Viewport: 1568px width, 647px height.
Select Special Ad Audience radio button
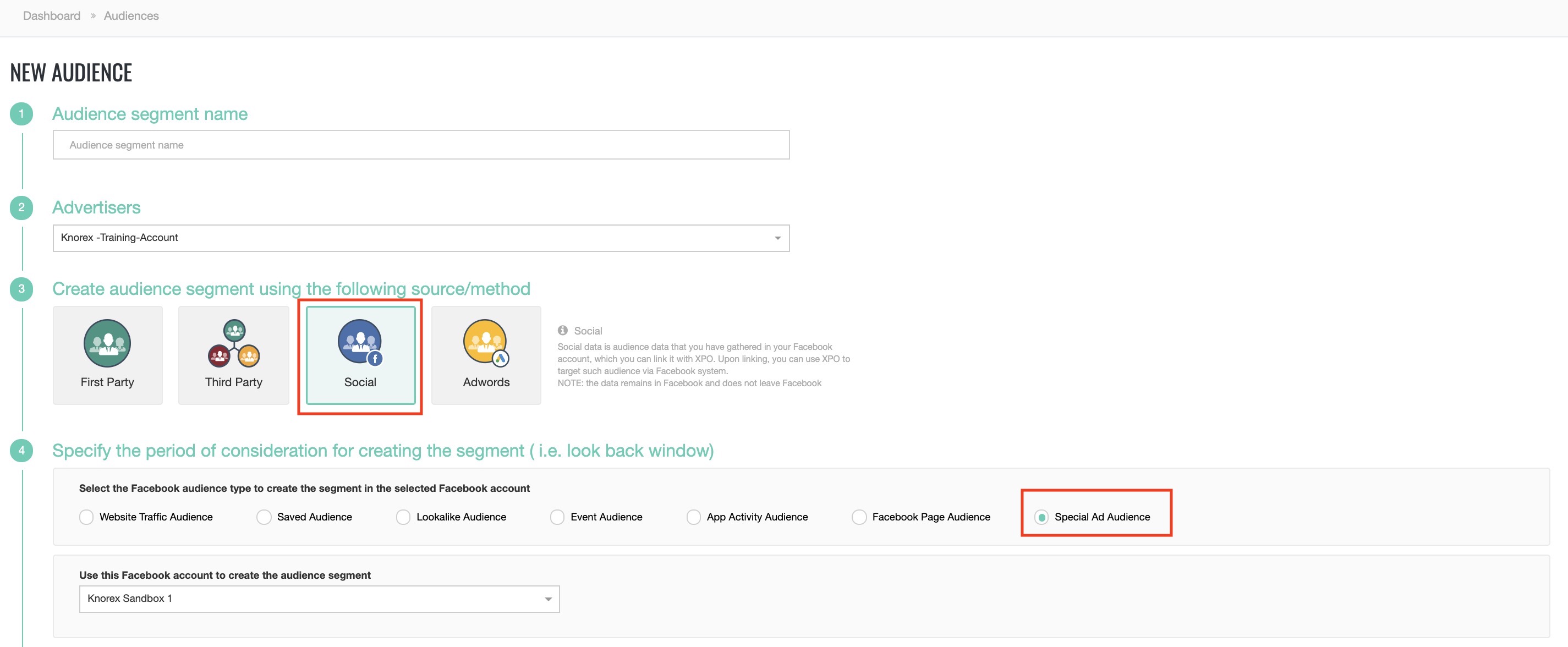pos(1041,517)
